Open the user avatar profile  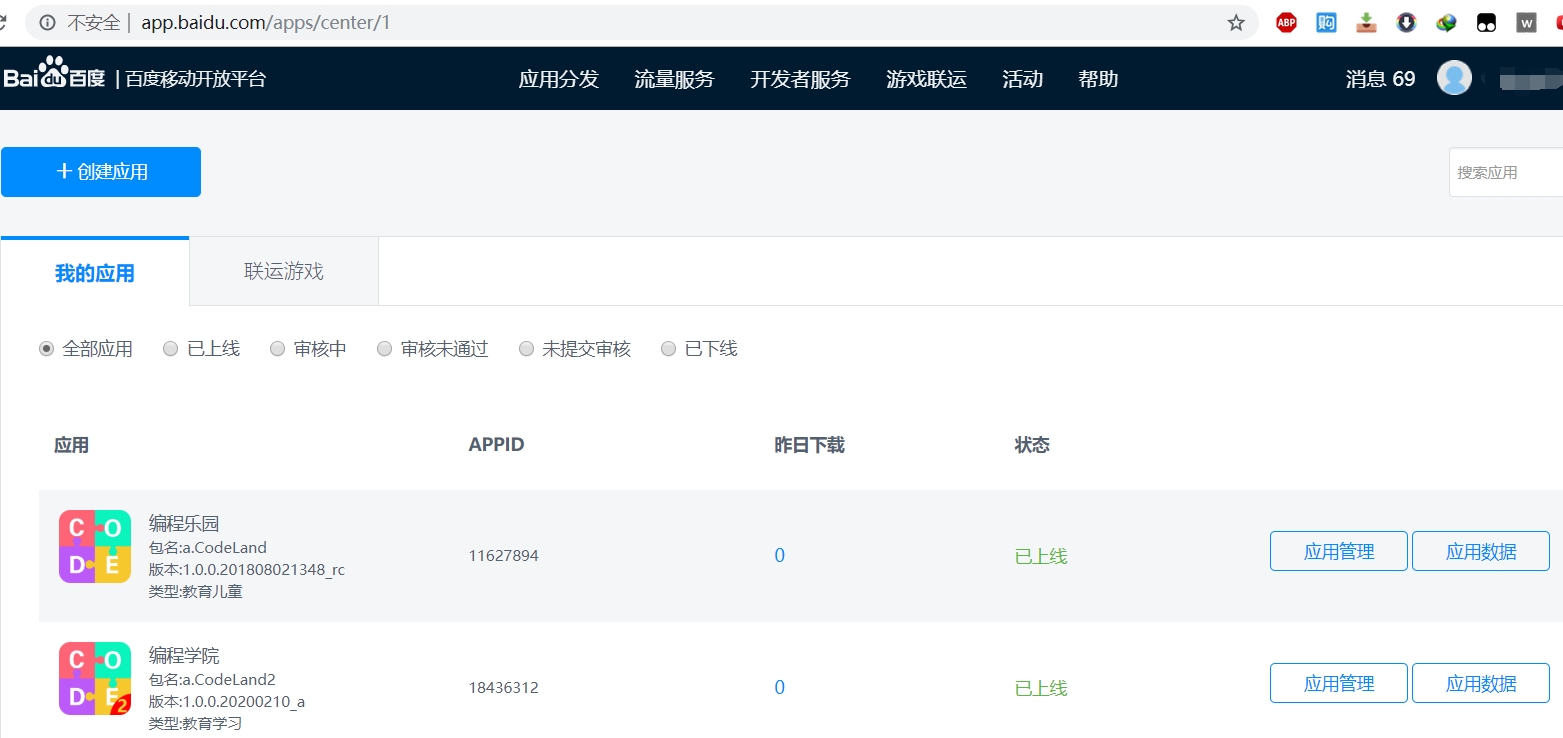(x=1454, y=78)
